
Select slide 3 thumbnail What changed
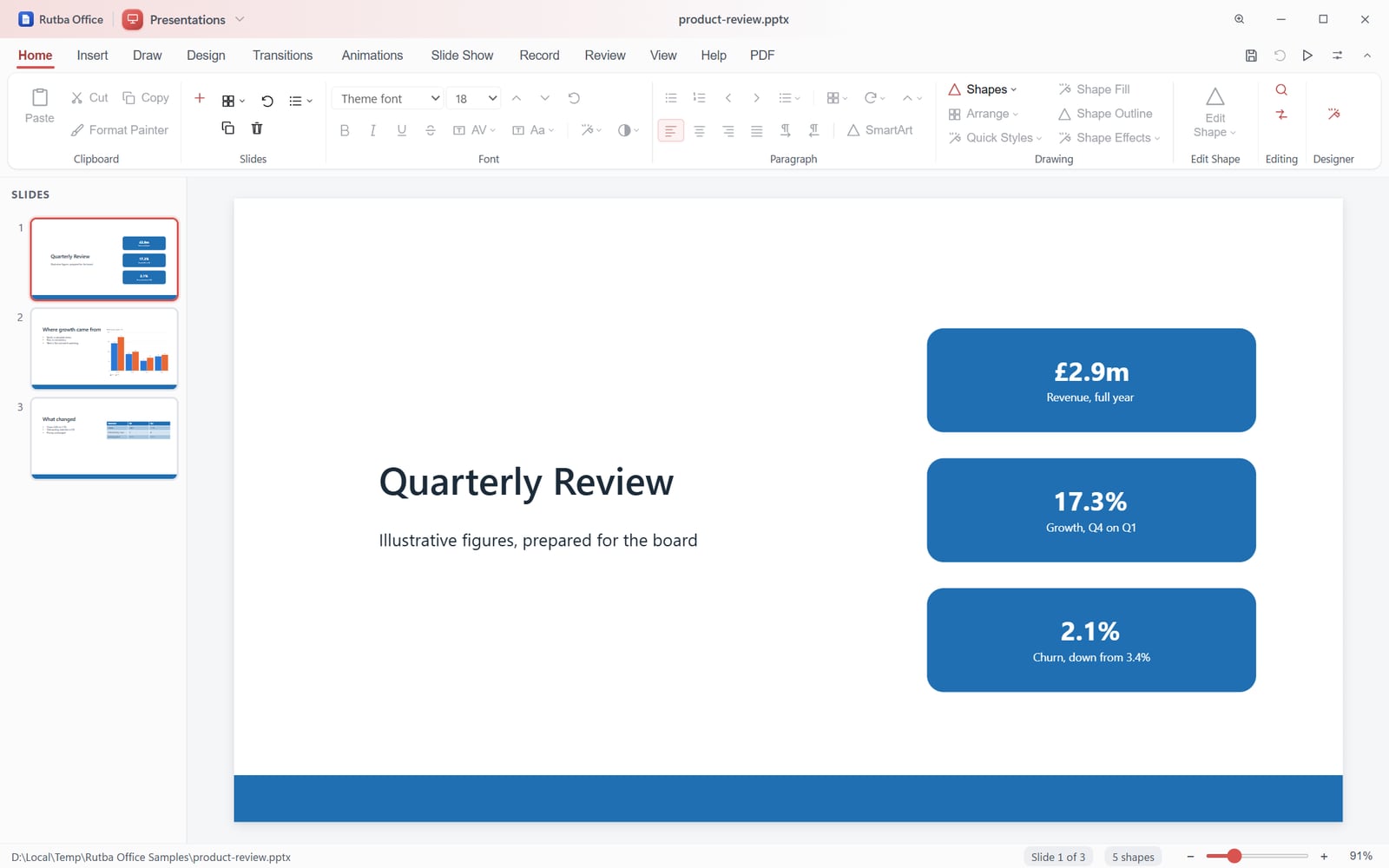pyautogui.click(x=104, y=437)
